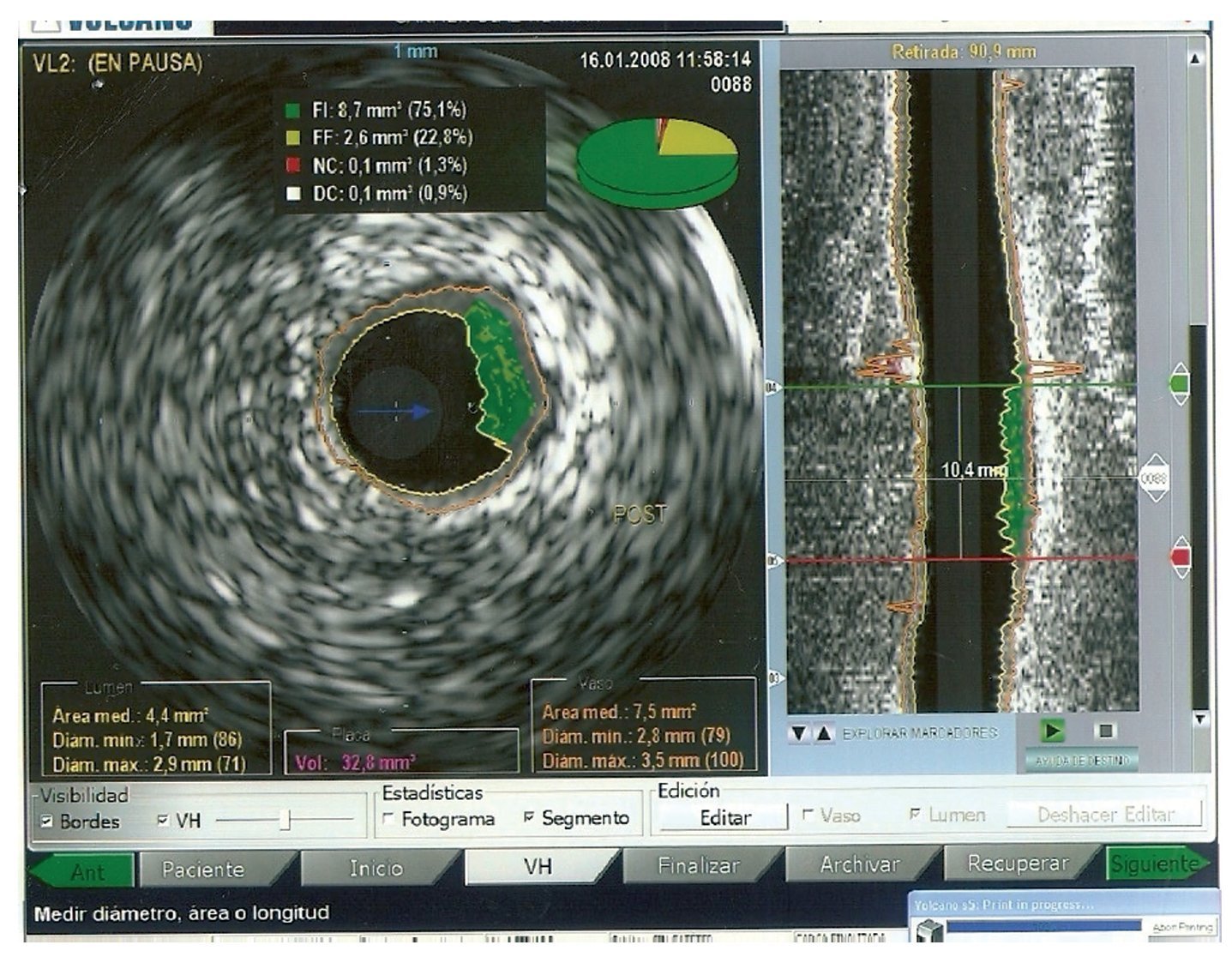Click the 0088 current frame marker
1232x957 pixels.
[x=1153, y=477]
